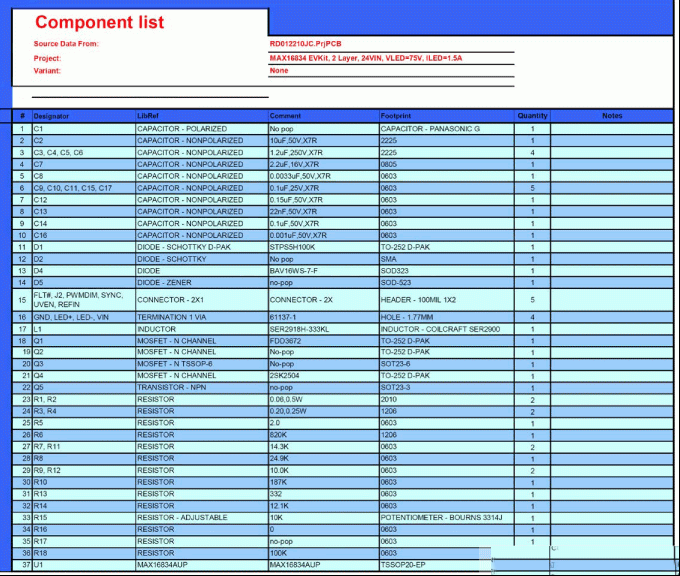
Task: Select 'DIODE - SCHOTTKY D-PAK' LibRef cell
Action: [x=202, y=247]
